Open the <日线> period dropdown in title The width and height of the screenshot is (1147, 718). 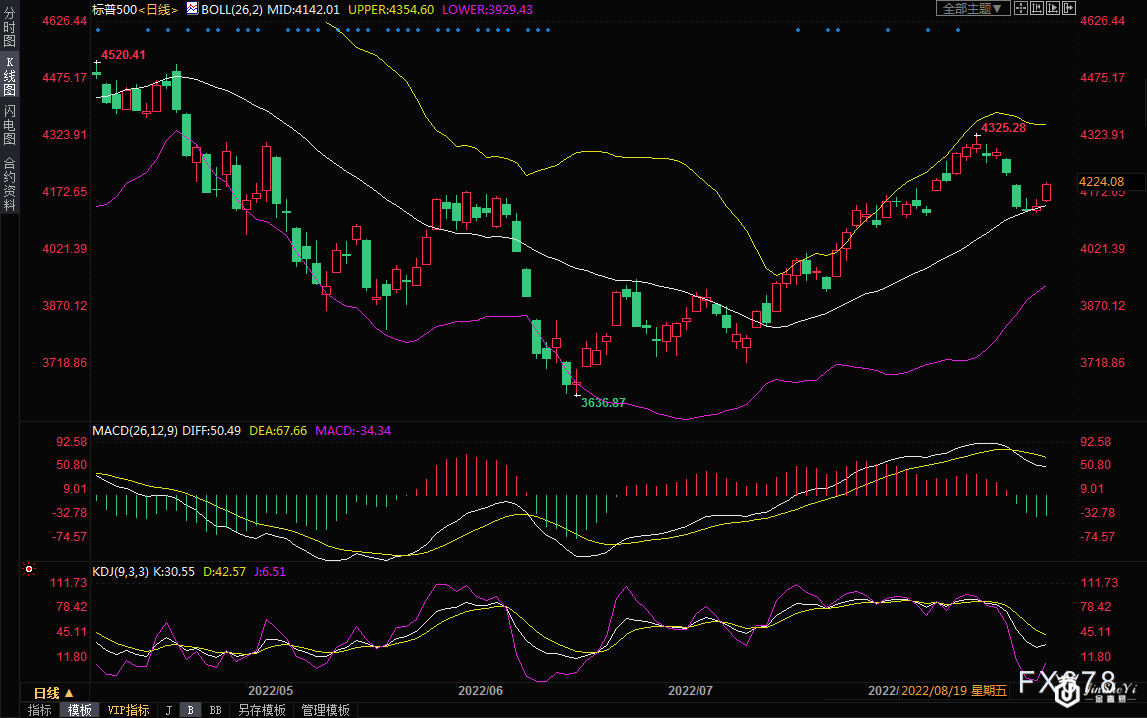coord(158,9)
